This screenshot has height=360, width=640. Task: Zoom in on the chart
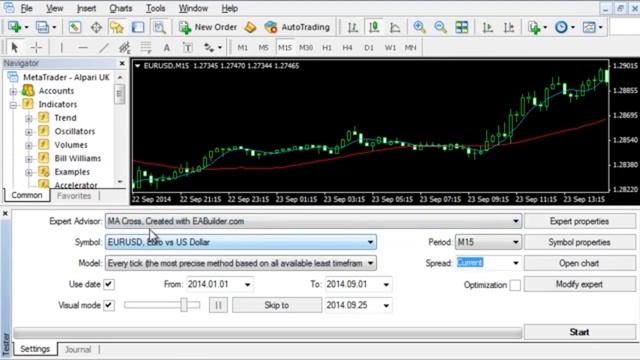coord(419,27)
